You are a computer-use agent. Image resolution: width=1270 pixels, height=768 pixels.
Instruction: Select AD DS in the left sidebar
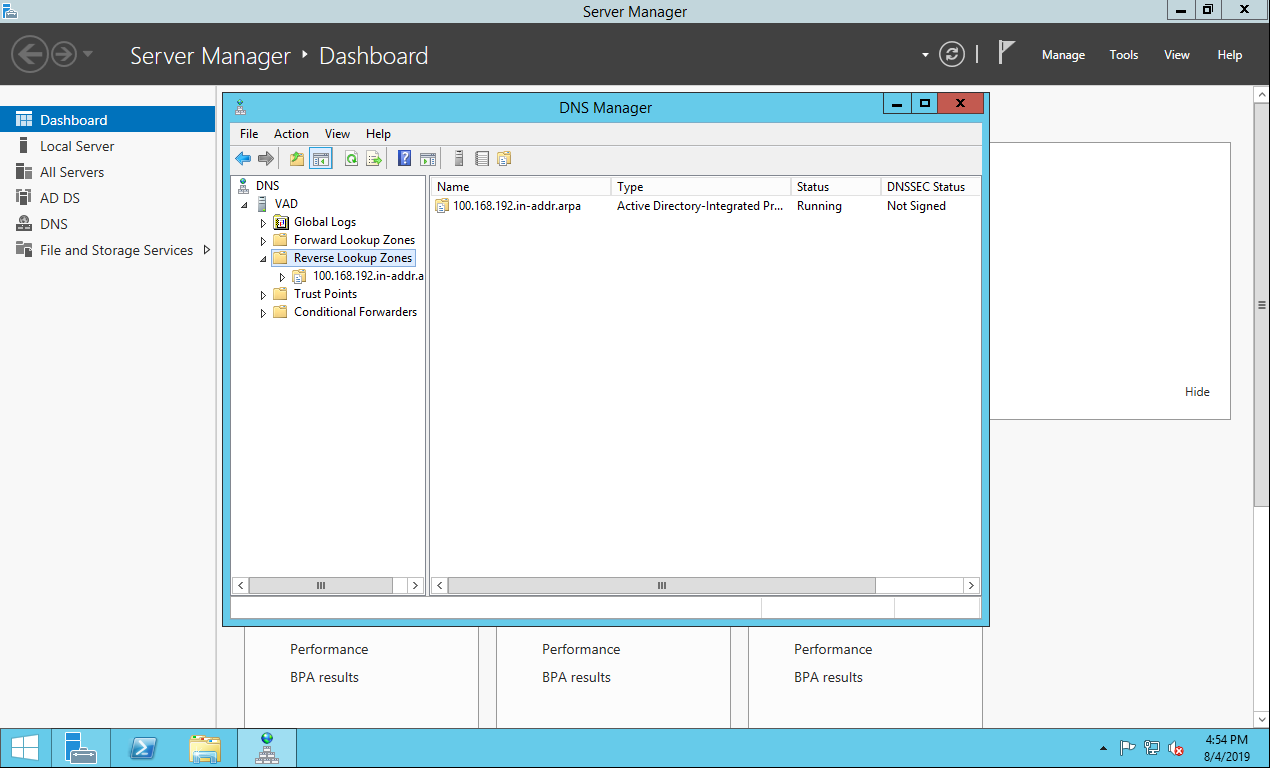[60, 198]
